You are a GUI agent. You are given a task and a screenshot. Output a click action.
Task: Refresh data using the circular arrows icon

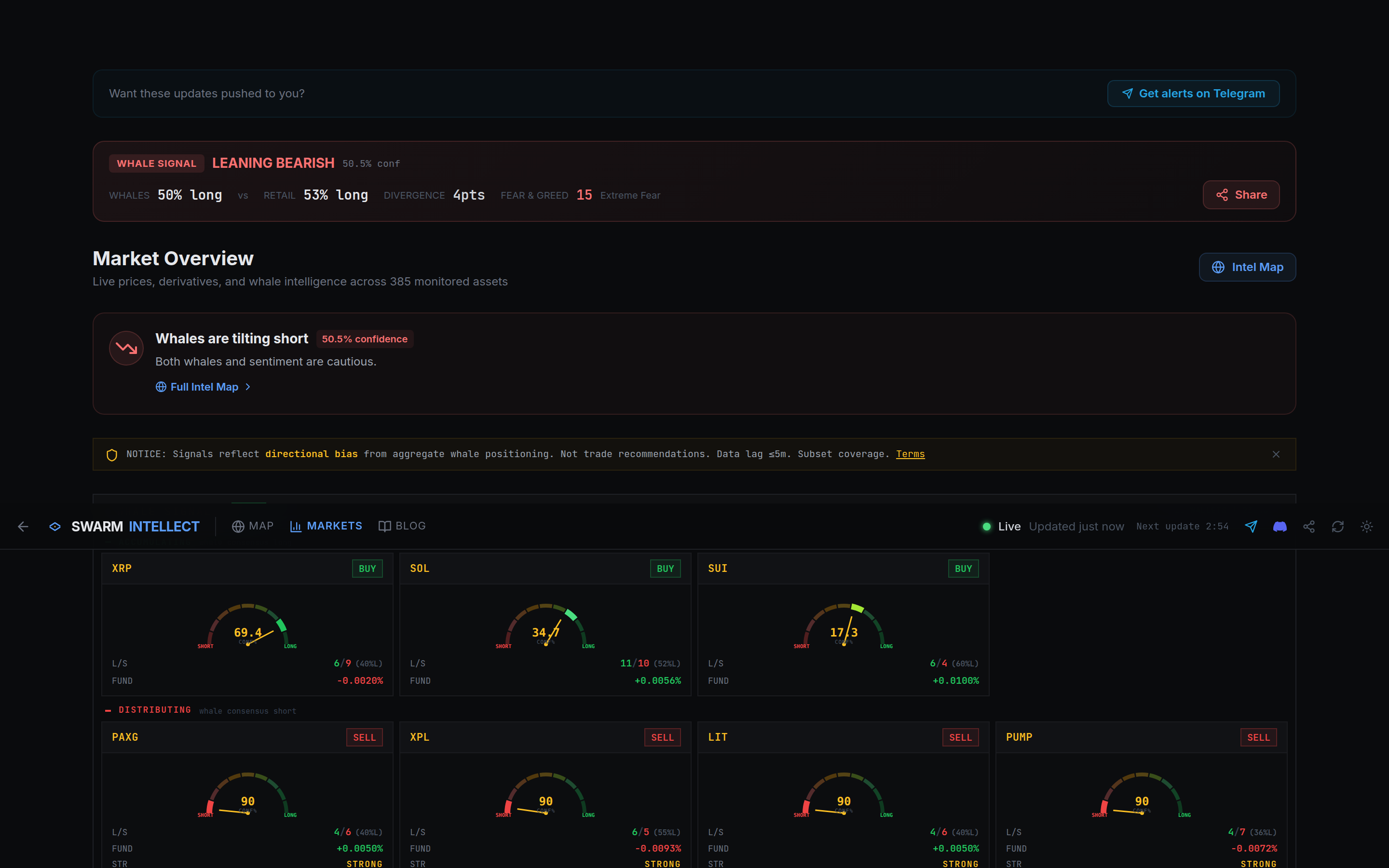(x=1338, y=527)
